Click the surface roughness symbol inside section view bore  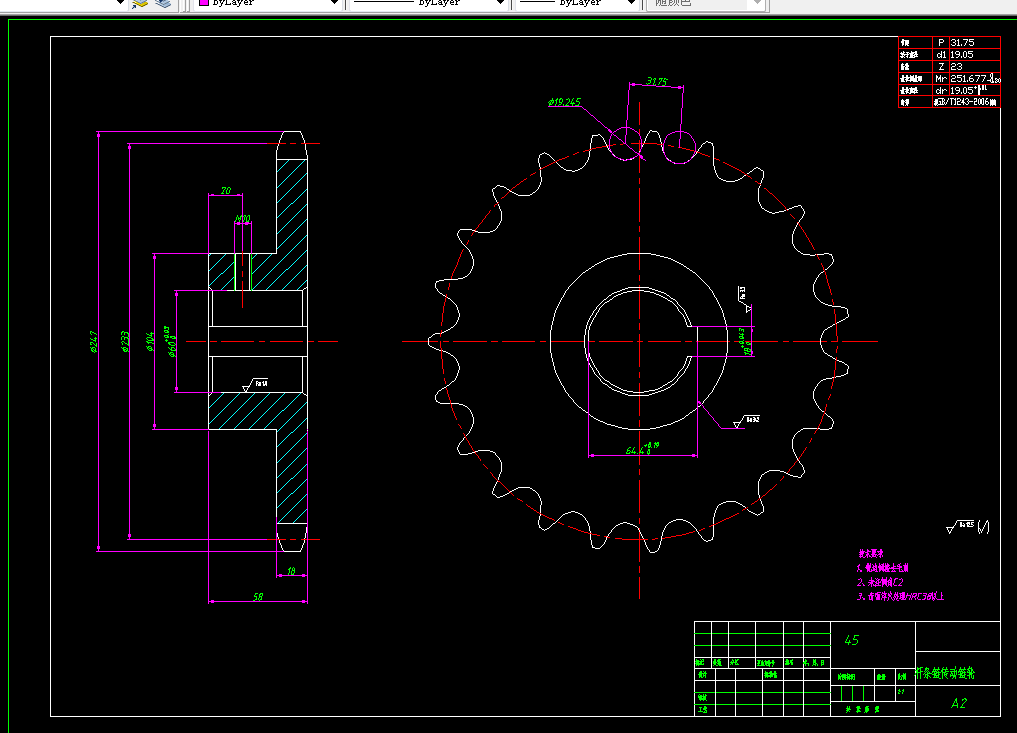pyautogui.click(x=255, y=385)
